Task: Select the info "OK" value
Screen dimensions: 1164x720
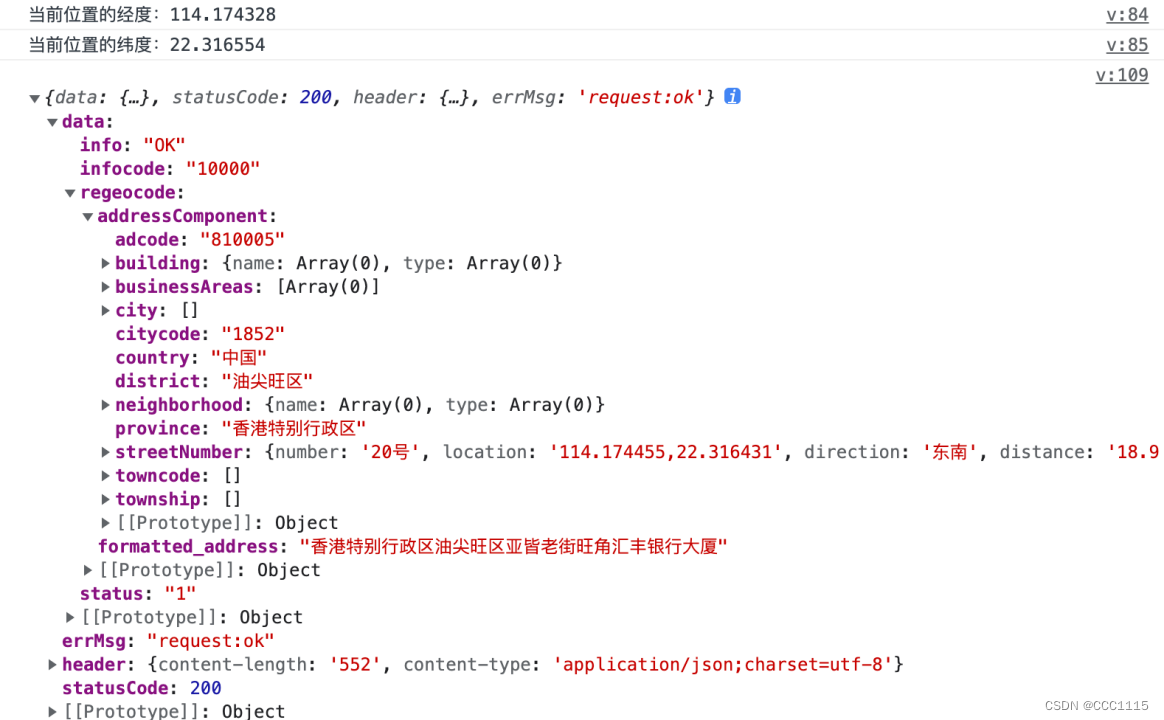Action: pyautogui.click(x=164, y=145)
